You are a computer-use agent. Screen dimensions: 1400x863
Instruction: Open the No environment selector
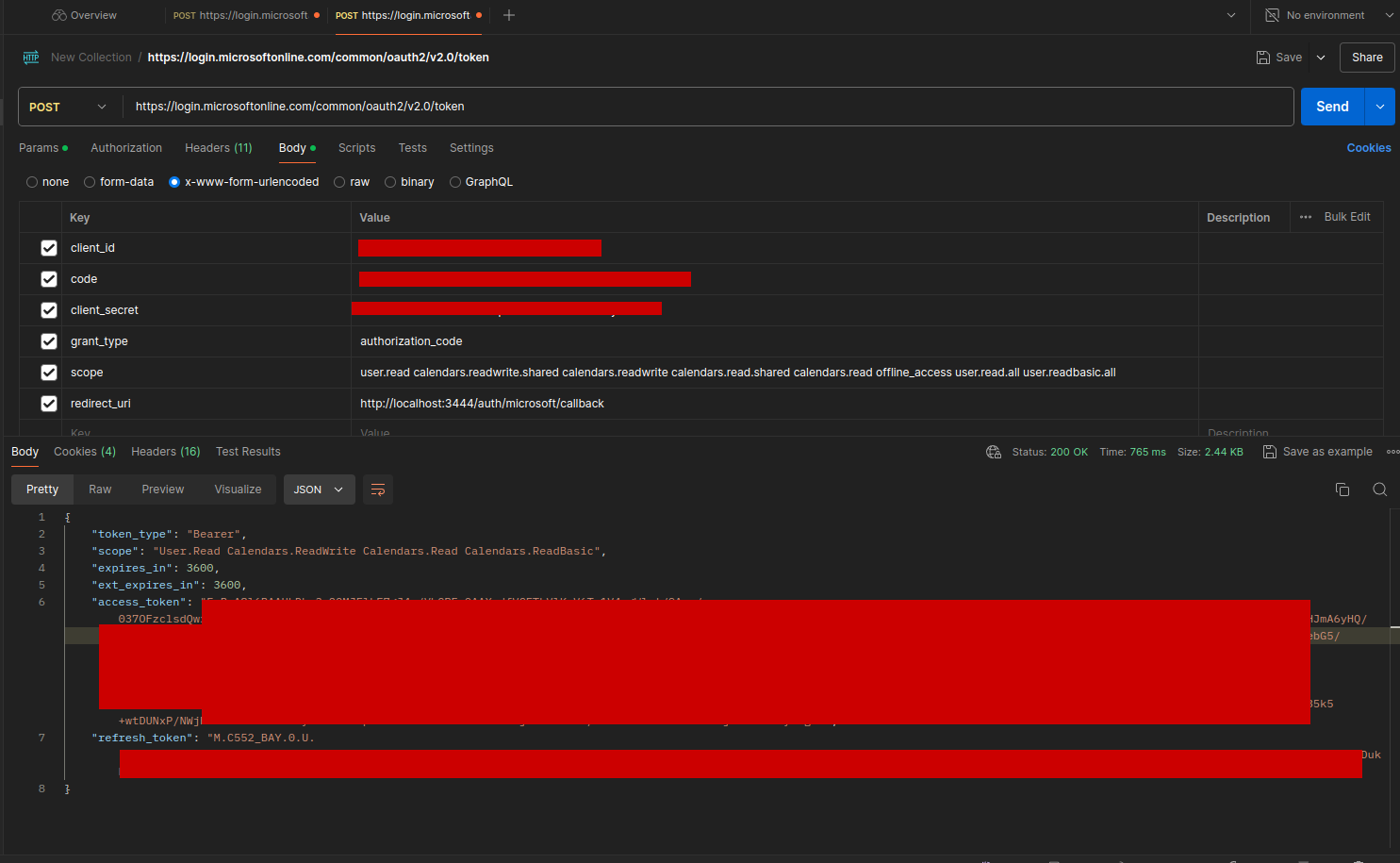pos(1329,15)
